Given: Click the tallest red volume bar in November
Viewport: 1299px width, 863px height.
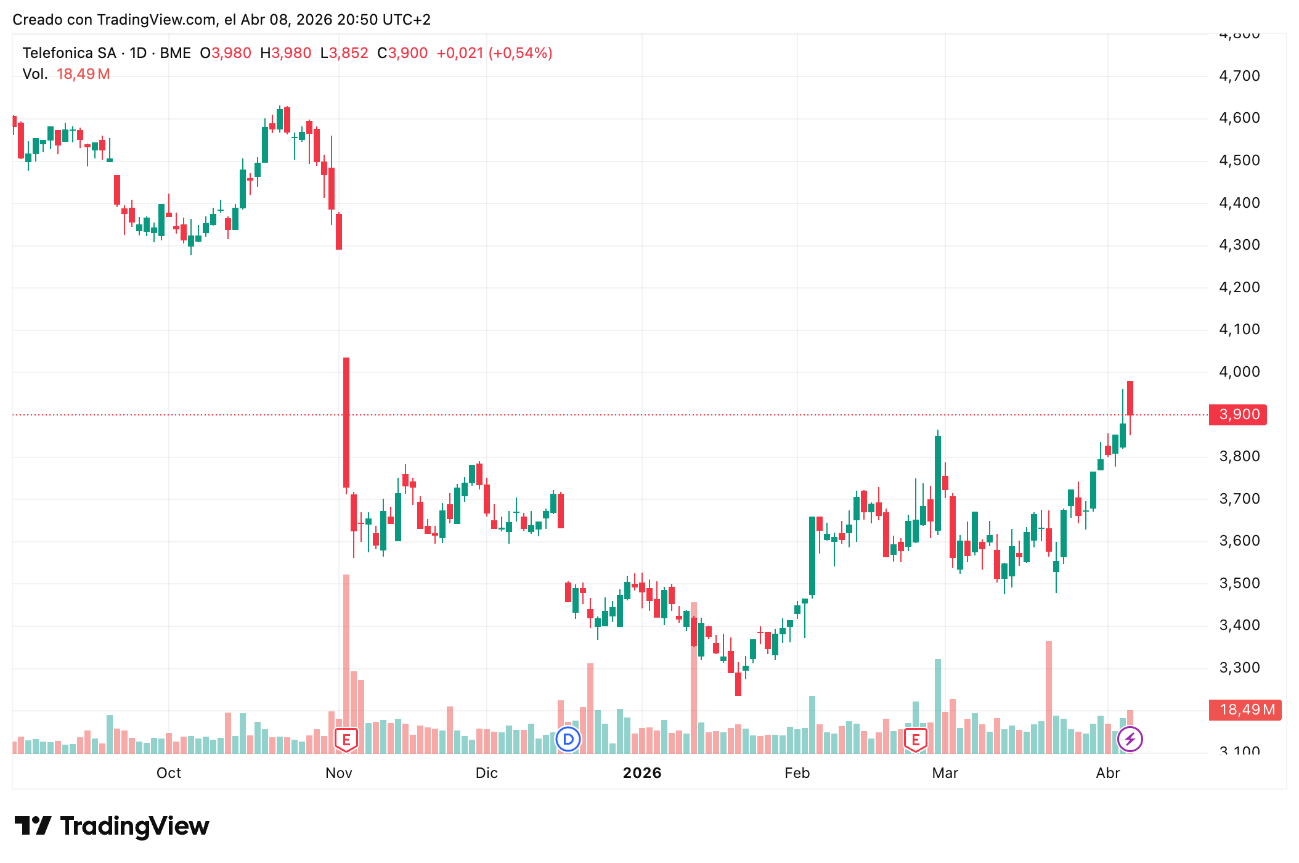Looking at the screenshot, I should pyautogui.click(x=346, y=650).
